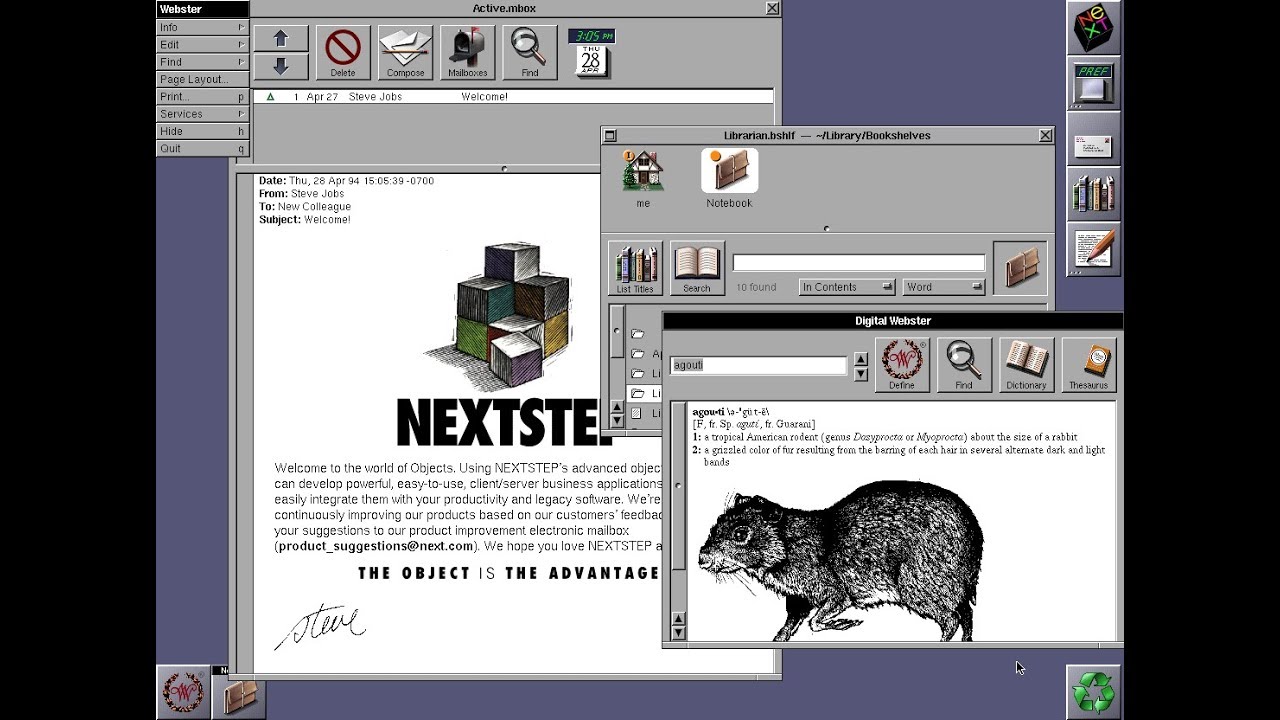Screen dimensions: 1280x720
Task: Click the Webster app icon at the bottom left
Action: pyautogui.click(x=183, y=692)
